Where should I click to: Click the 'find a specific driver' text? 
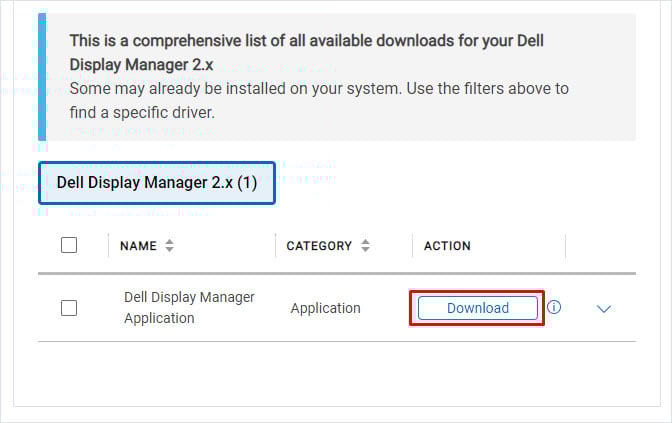[142, 112]
